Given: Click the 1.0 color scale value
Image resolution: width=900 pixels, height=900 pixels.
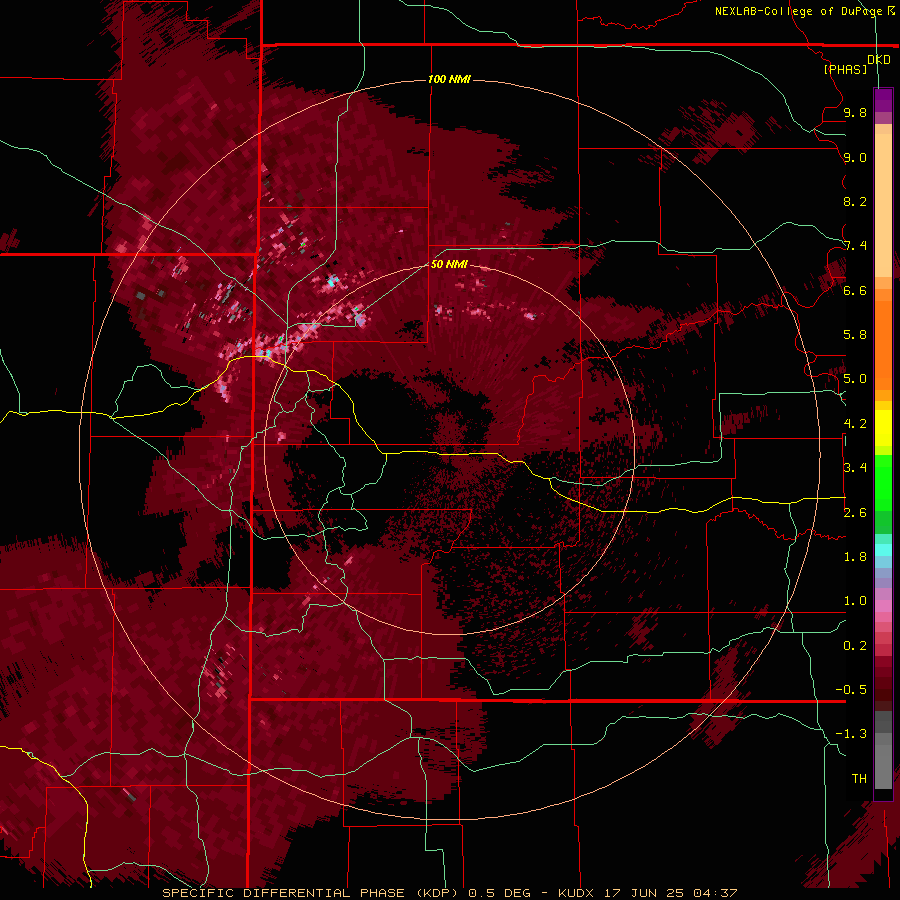Looking at the screenshot, I should 855,601.
